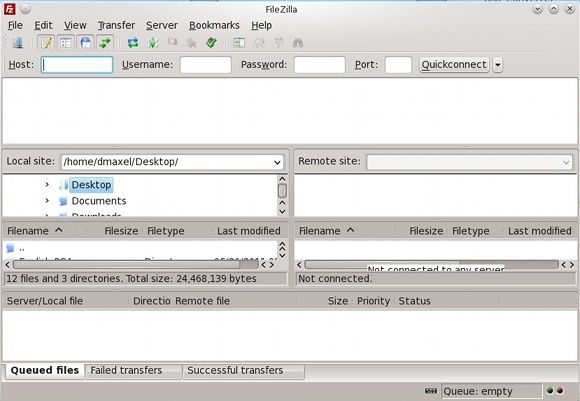The image size is (580, 401).
Task: Toggle transfer queue display
Action: pyautogui.click(x=105, y=43)
